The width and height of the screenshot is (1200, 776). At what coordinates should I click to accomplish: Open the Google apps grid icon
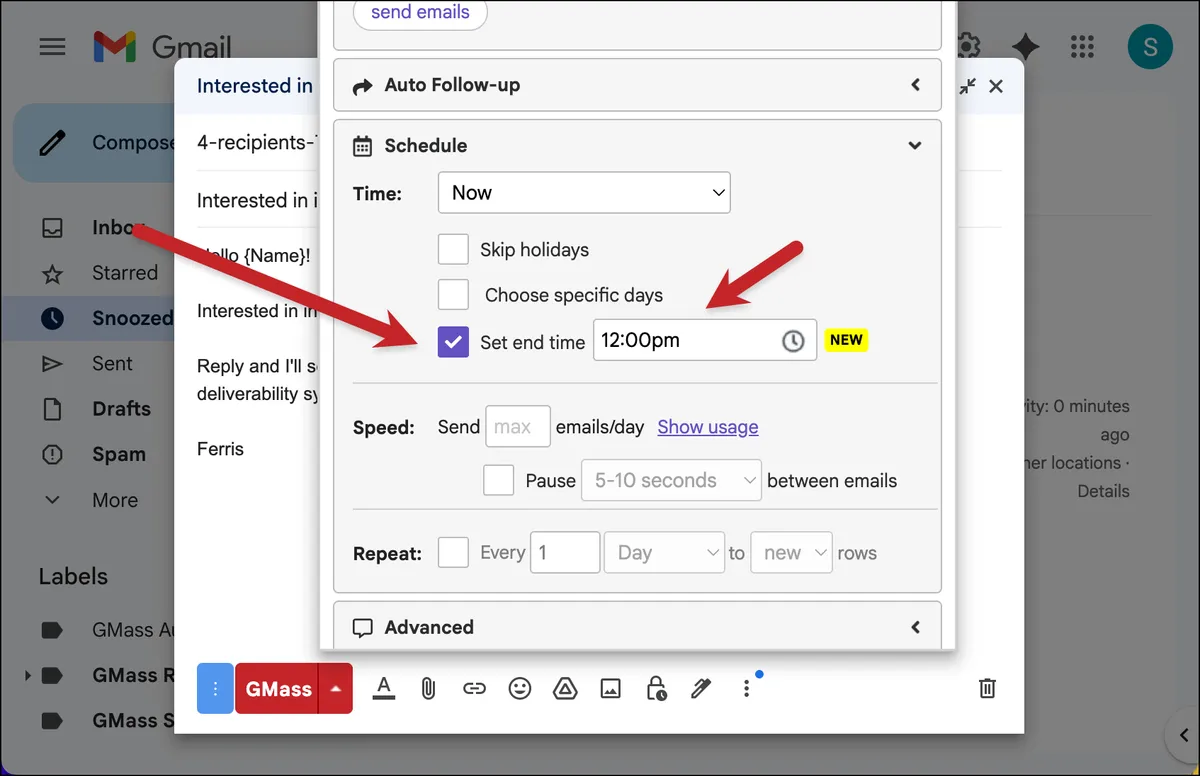1082,46
